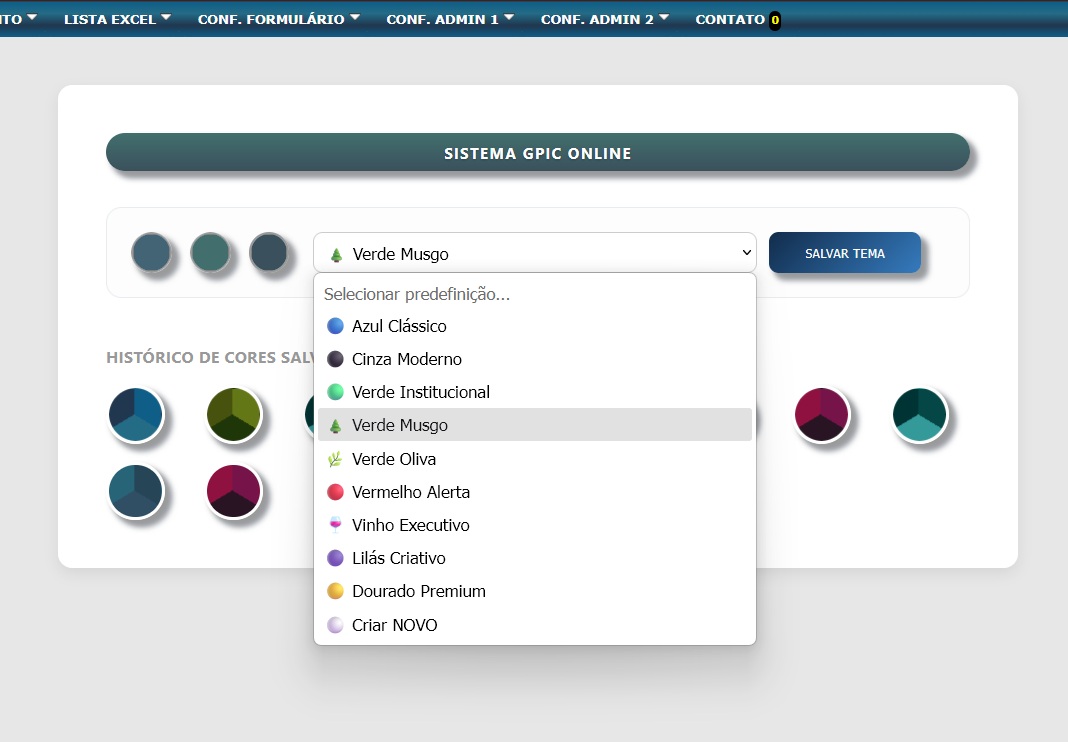Click the SALVAR TEMA button
Image resolution: width=1068 pixels, height=742 pixels.
tap(844, 253)
